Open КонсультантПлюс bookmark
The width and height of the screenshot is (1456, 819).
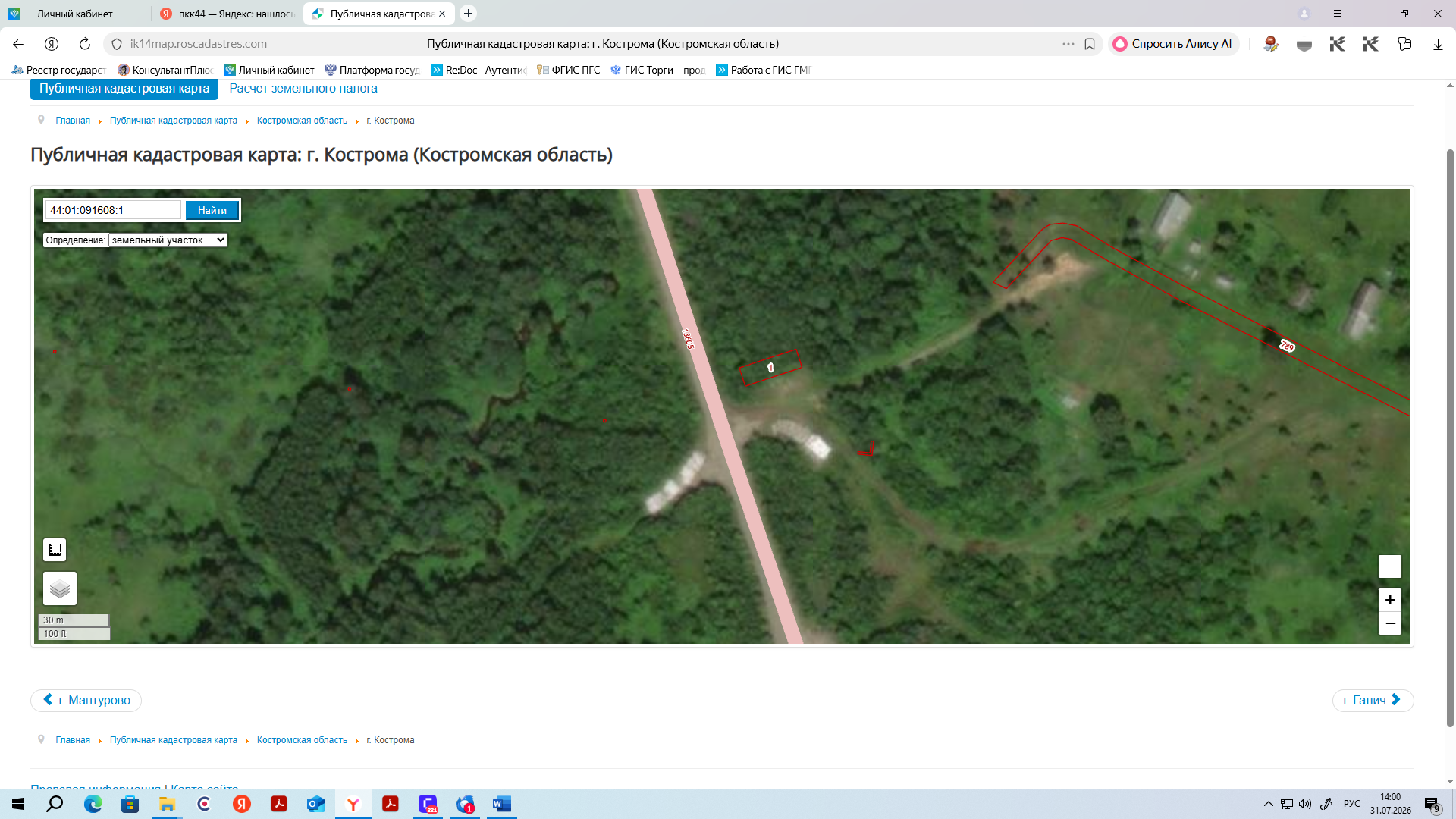point(165,70)
